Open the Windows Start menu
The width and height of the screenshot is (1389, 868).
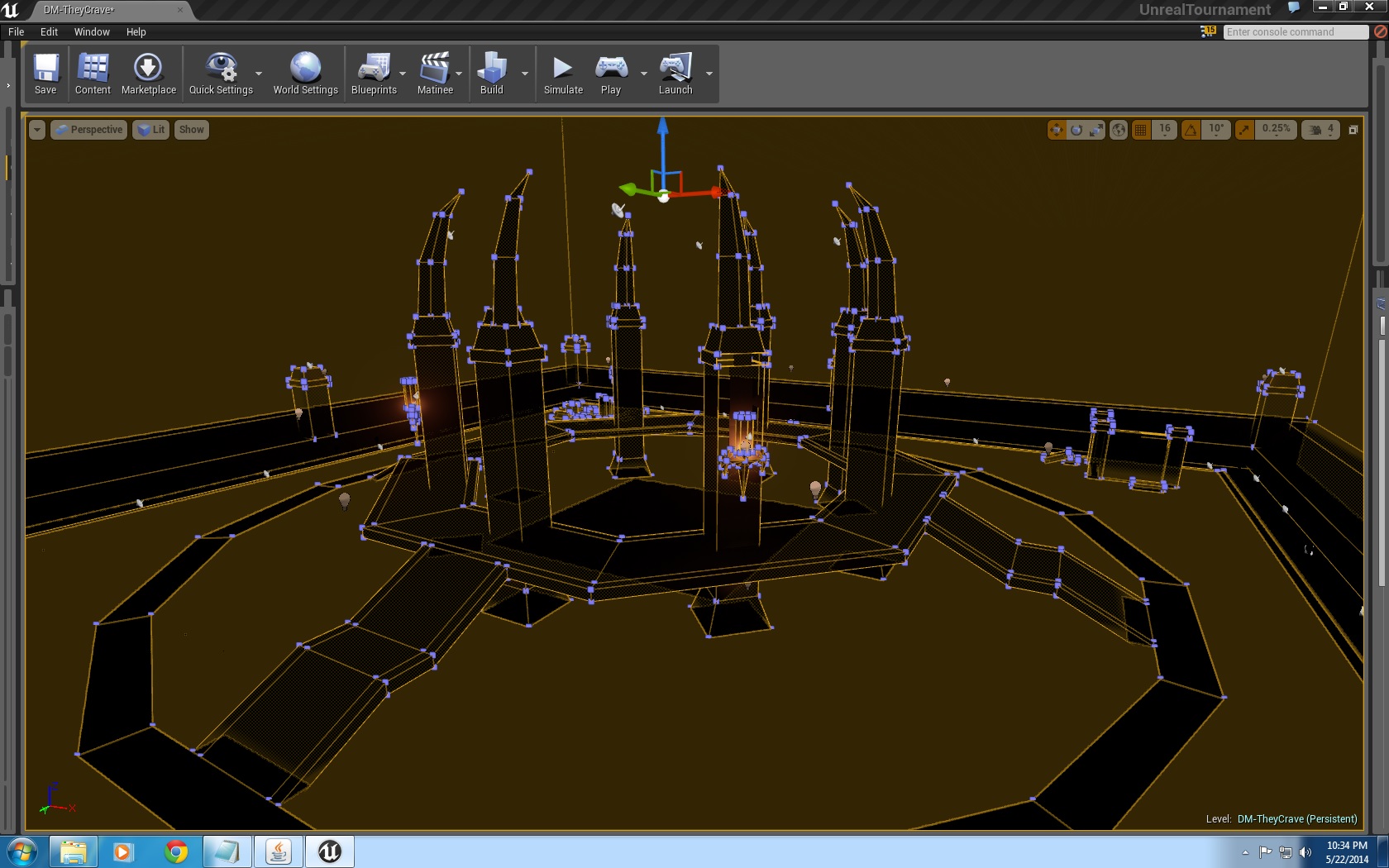tap(21, 851)
